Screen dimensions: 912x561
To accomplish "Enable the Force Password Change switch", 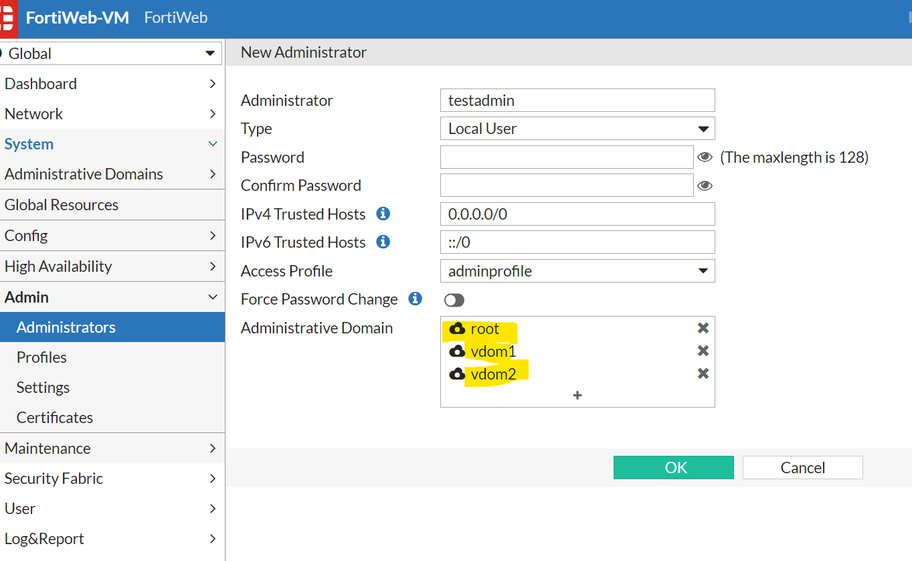I will pos(455,300).
